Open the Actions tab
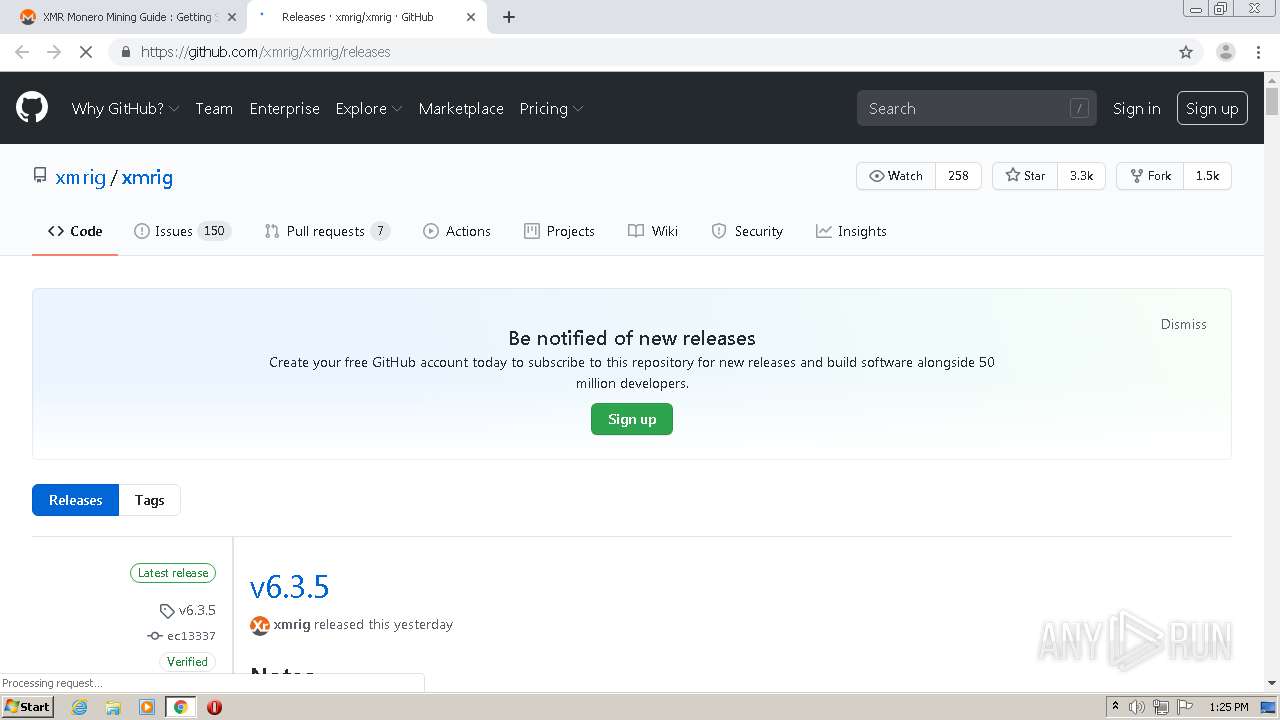Image resolution: width=1280 pixels, height=720 pixels. (x=457, y=231)
